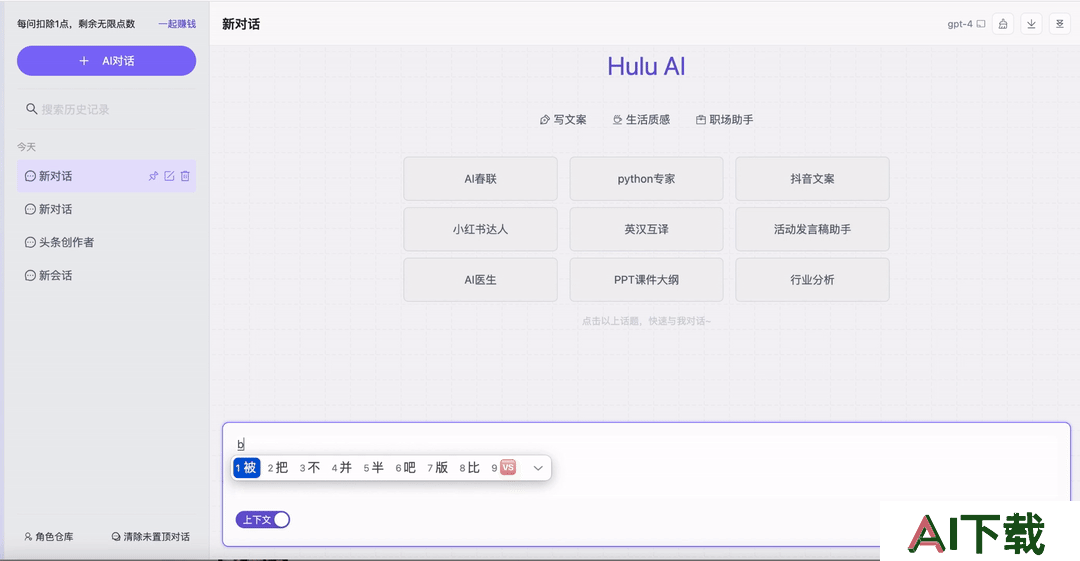Open the 一起赚钱 link
Image resolution: width=1080 pixels, height=561 pixels.
coord(177,23)
